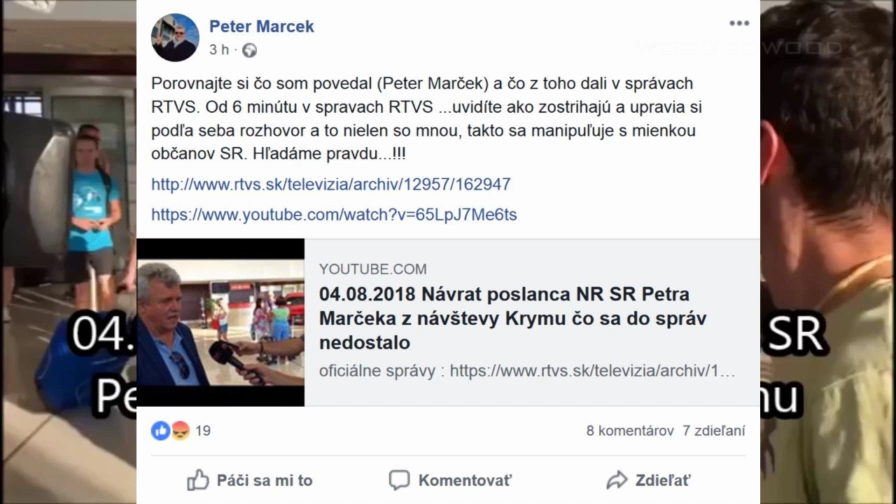Open the rtvs.sk televizia archiv link
This screenshot has width=896, height=504.
point(331,184)
